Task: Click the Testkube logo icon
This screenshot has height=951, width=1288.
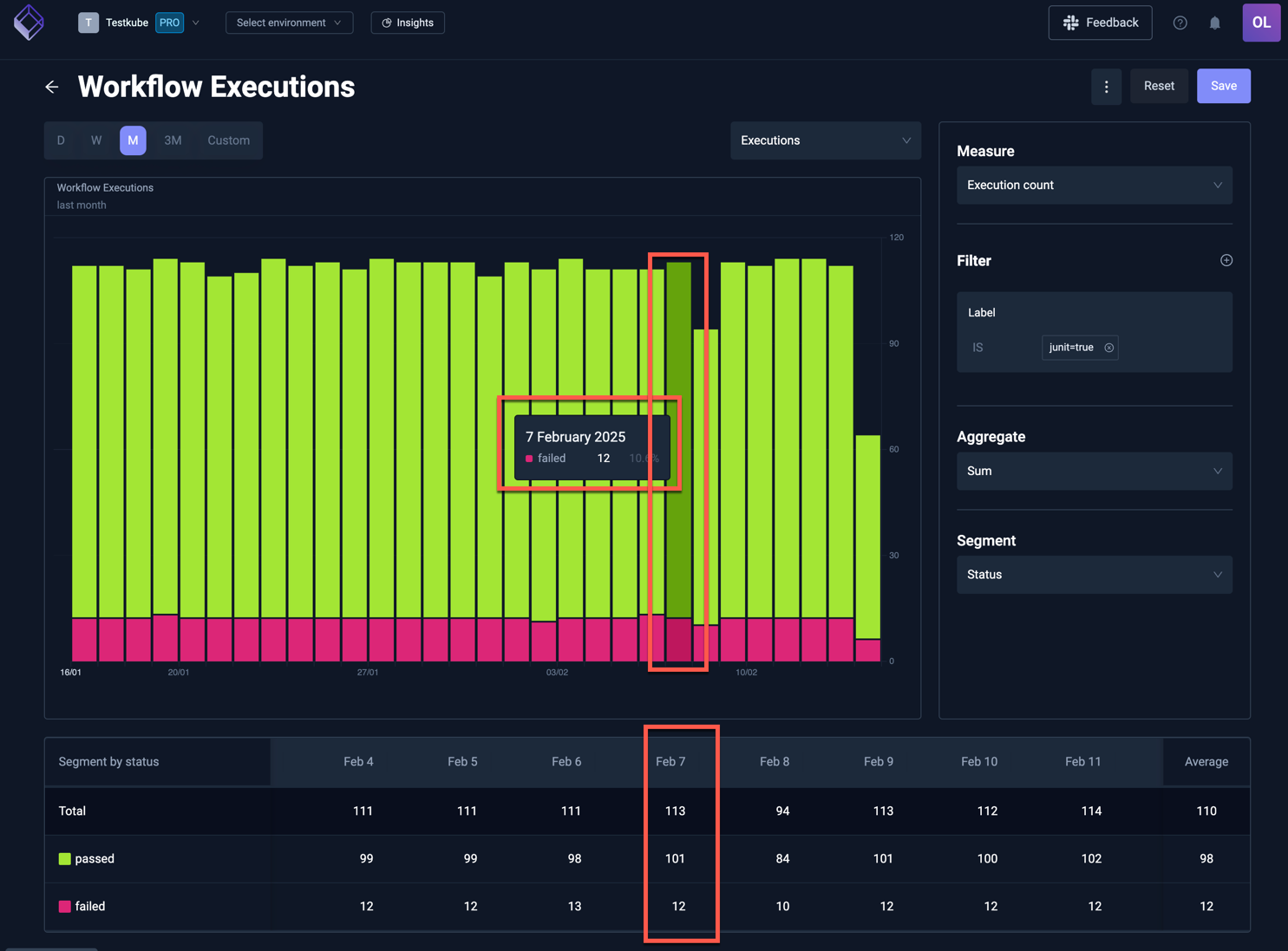Action: point(29,23)
